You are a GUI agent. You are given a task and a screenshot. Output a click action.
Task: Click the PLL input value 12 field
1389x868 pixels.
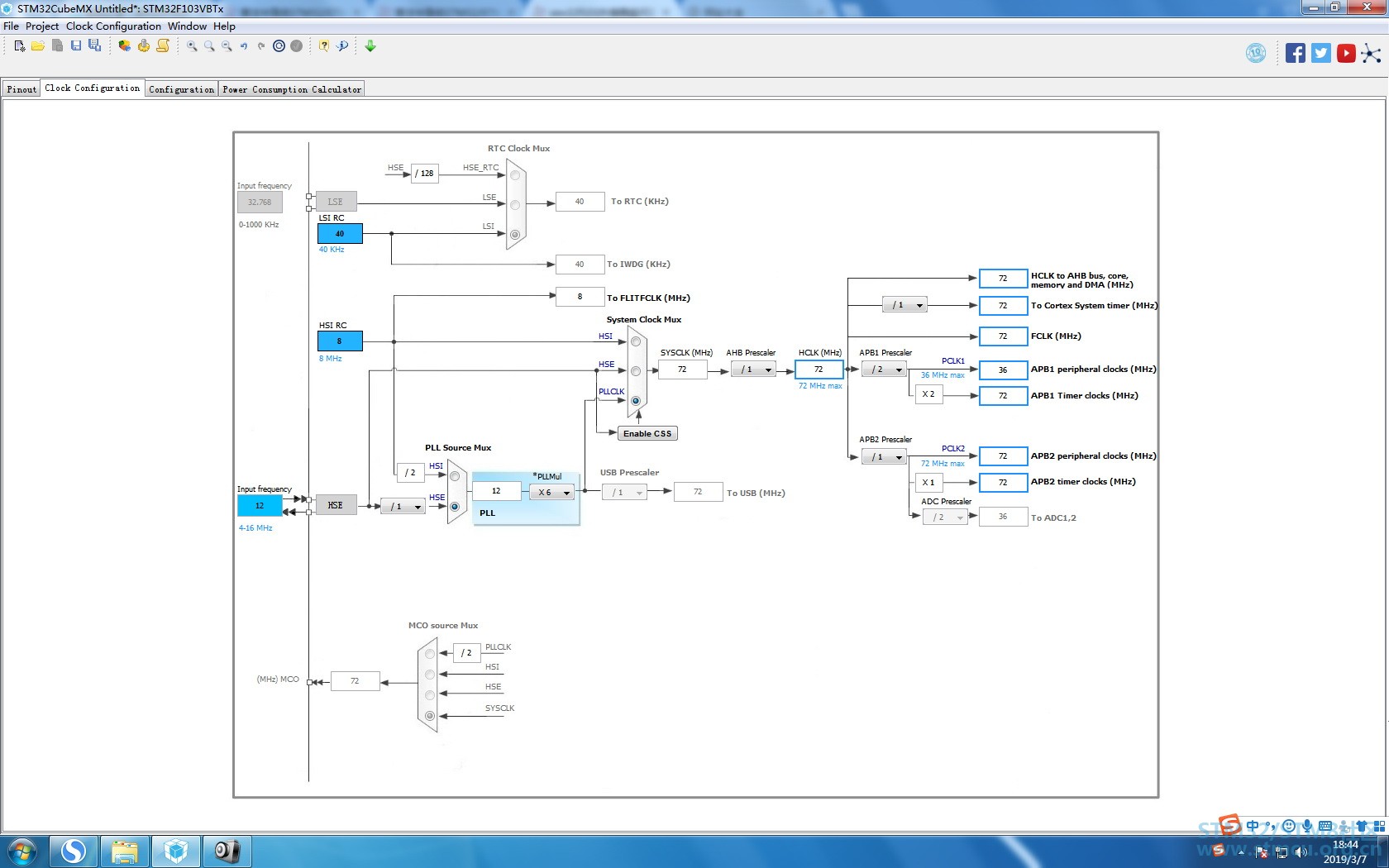(497, 491)
